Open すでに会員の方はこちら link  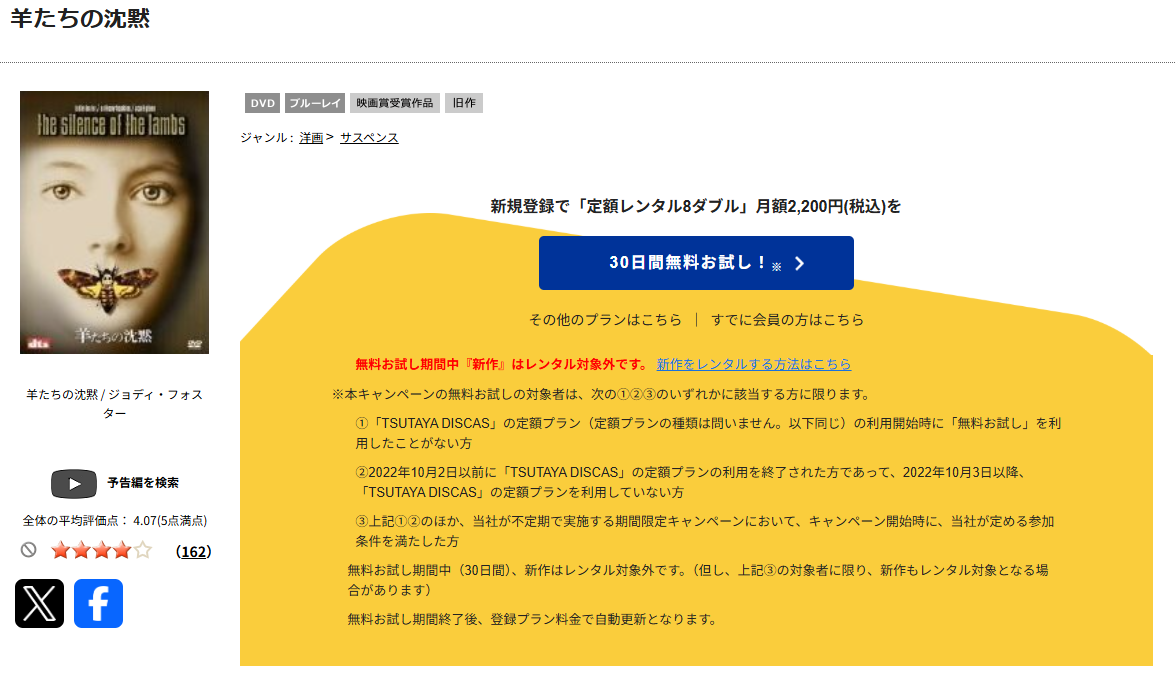[788, 320]
